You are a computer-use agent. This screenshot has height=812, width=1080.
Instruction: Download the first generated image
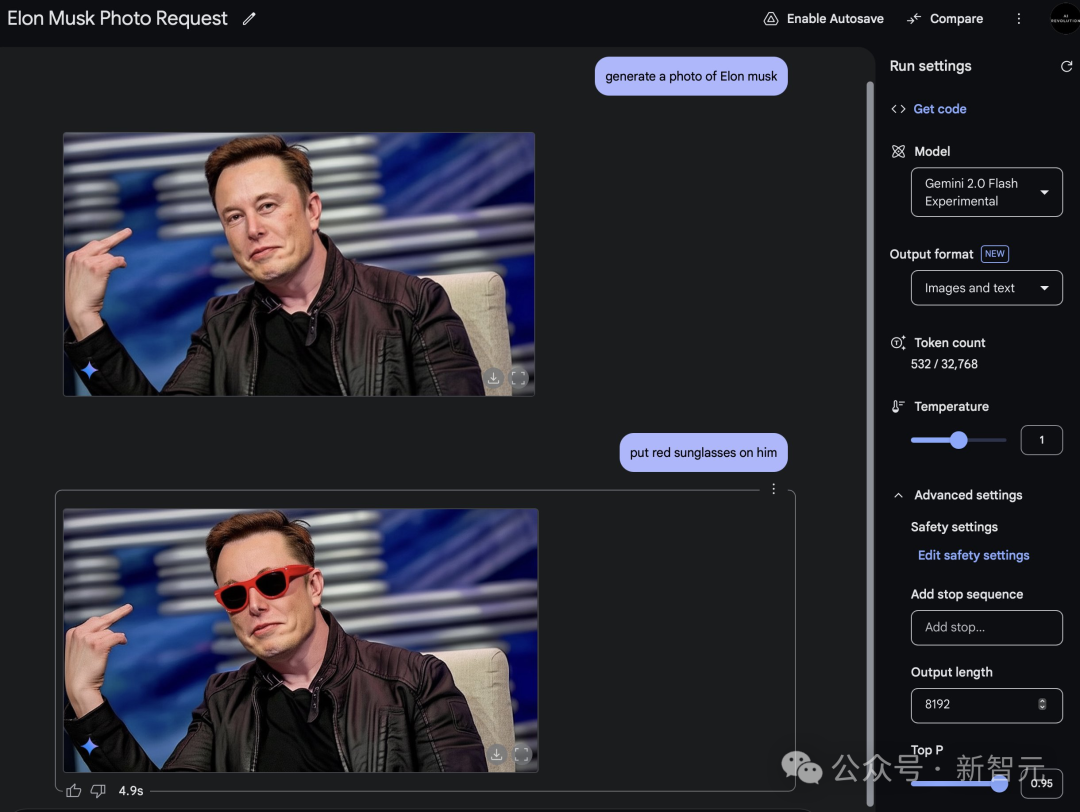tap(493, 378)
